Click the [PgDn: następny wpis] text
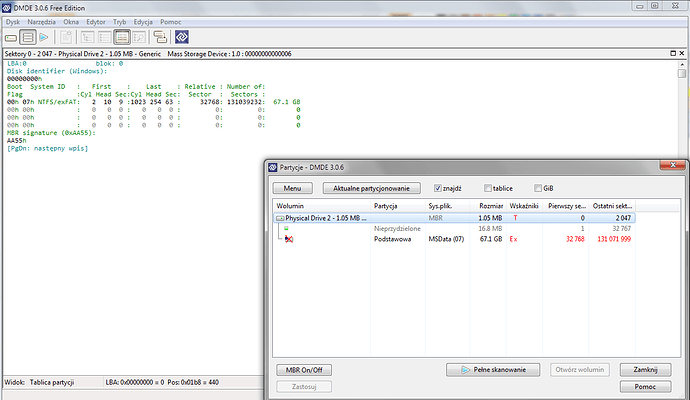Screen dimensions: 690x400 [48, 149]
